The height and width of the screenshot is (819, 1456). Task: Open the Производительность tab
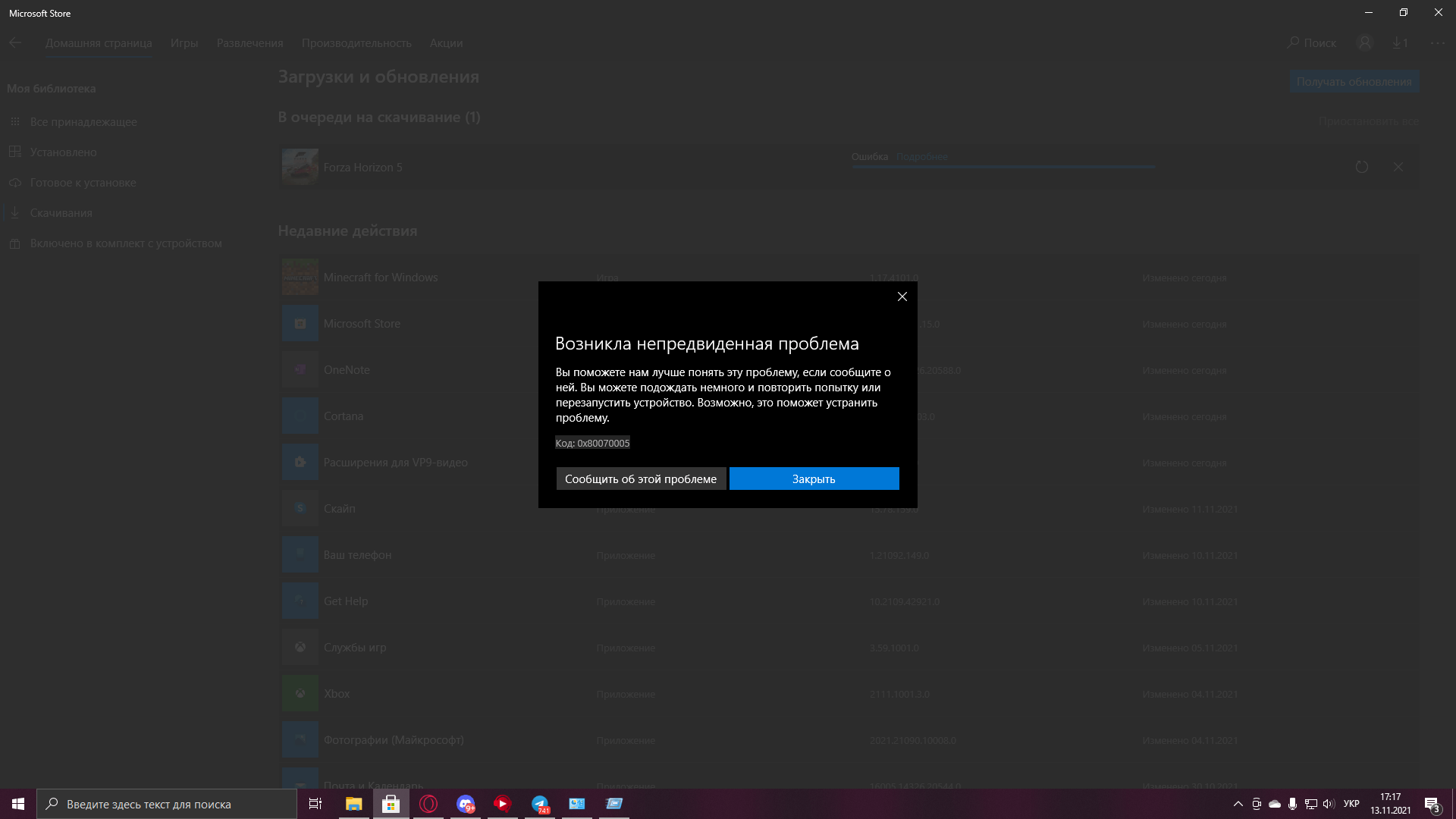coord(356,43)
